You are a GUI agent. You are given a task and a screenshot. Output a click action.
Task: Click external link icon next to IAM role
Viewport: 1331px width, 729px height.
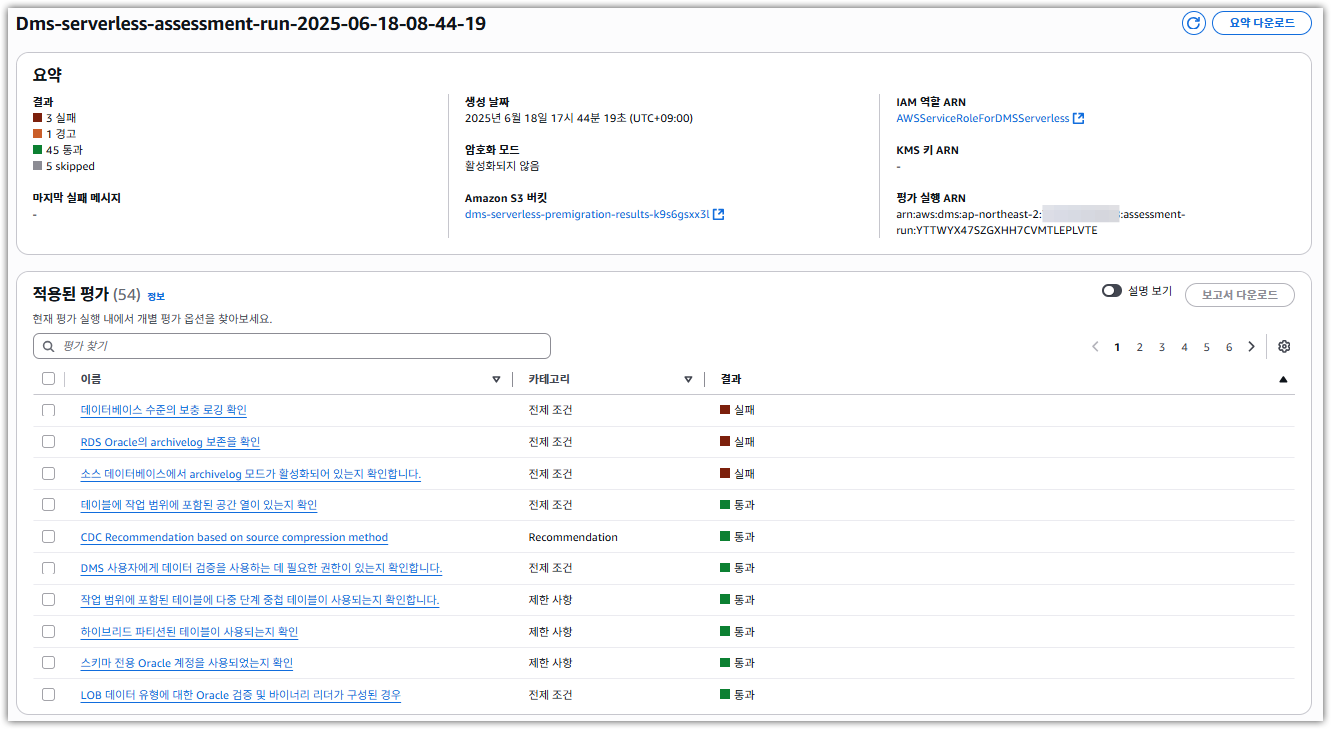pyautogui.click(x=1078, y=118)
